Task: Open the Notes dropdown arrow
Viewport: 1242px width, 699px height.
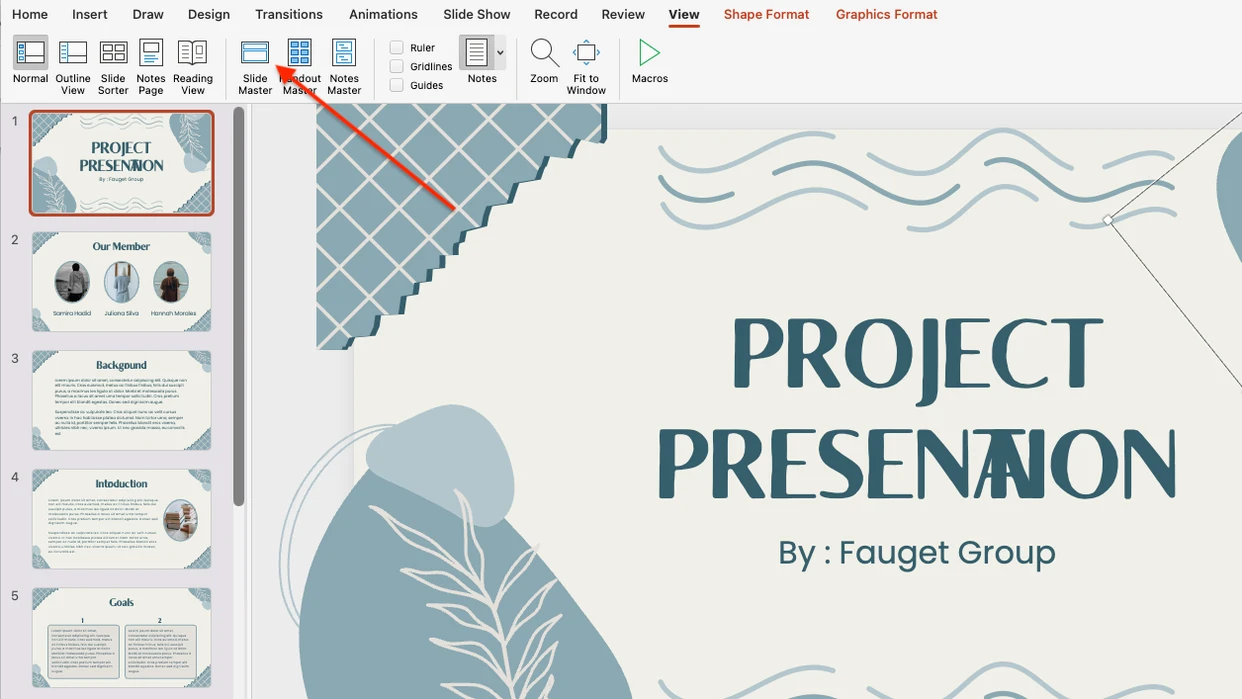Action: 502,50
